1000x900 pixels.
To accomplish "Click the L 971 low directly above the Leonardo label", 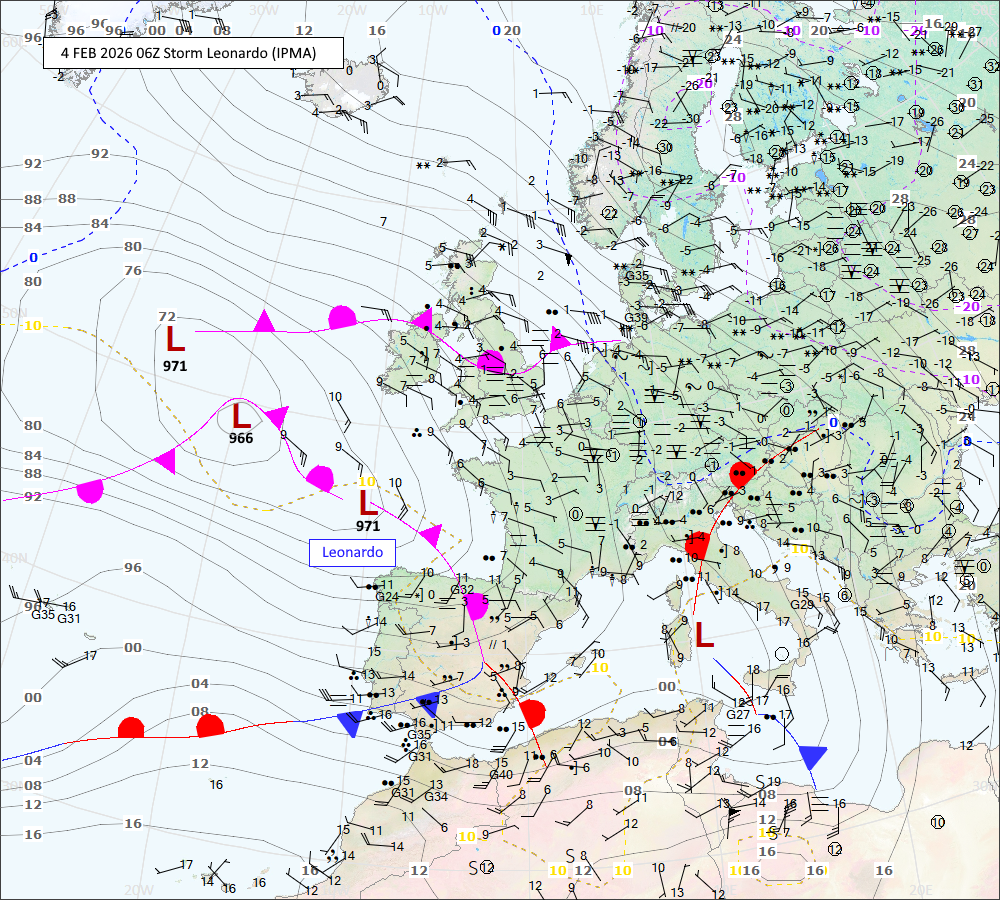I will pyautogui.click(x=368, y=504).
